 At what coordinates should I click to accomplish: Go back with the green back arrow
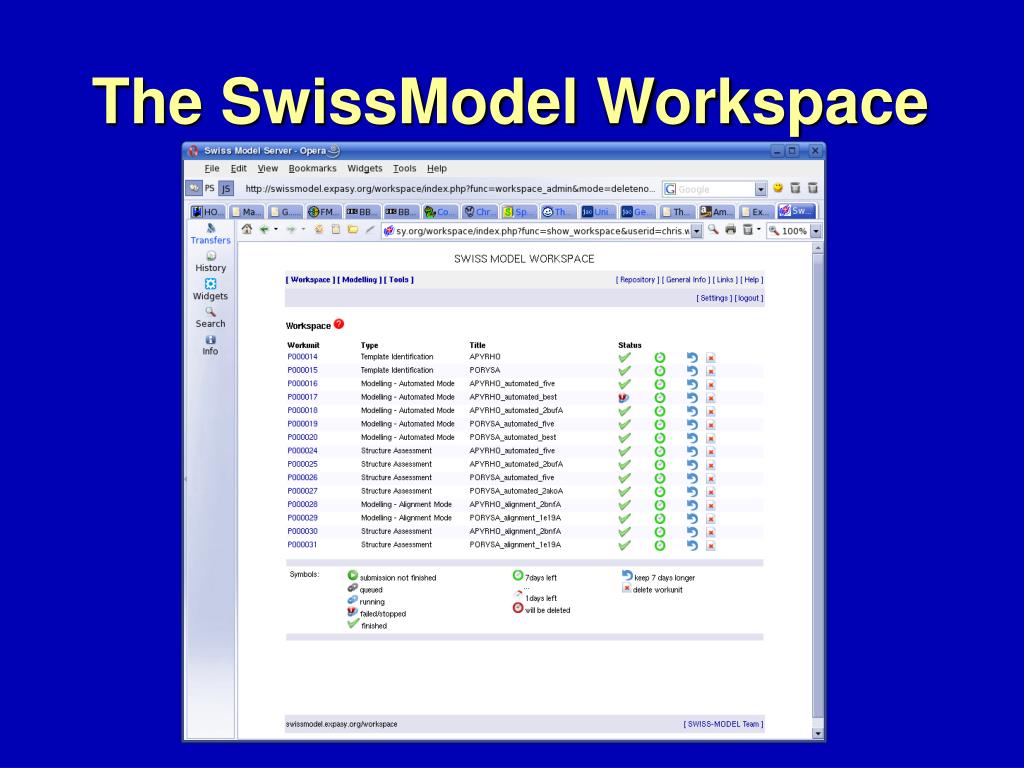264,229
